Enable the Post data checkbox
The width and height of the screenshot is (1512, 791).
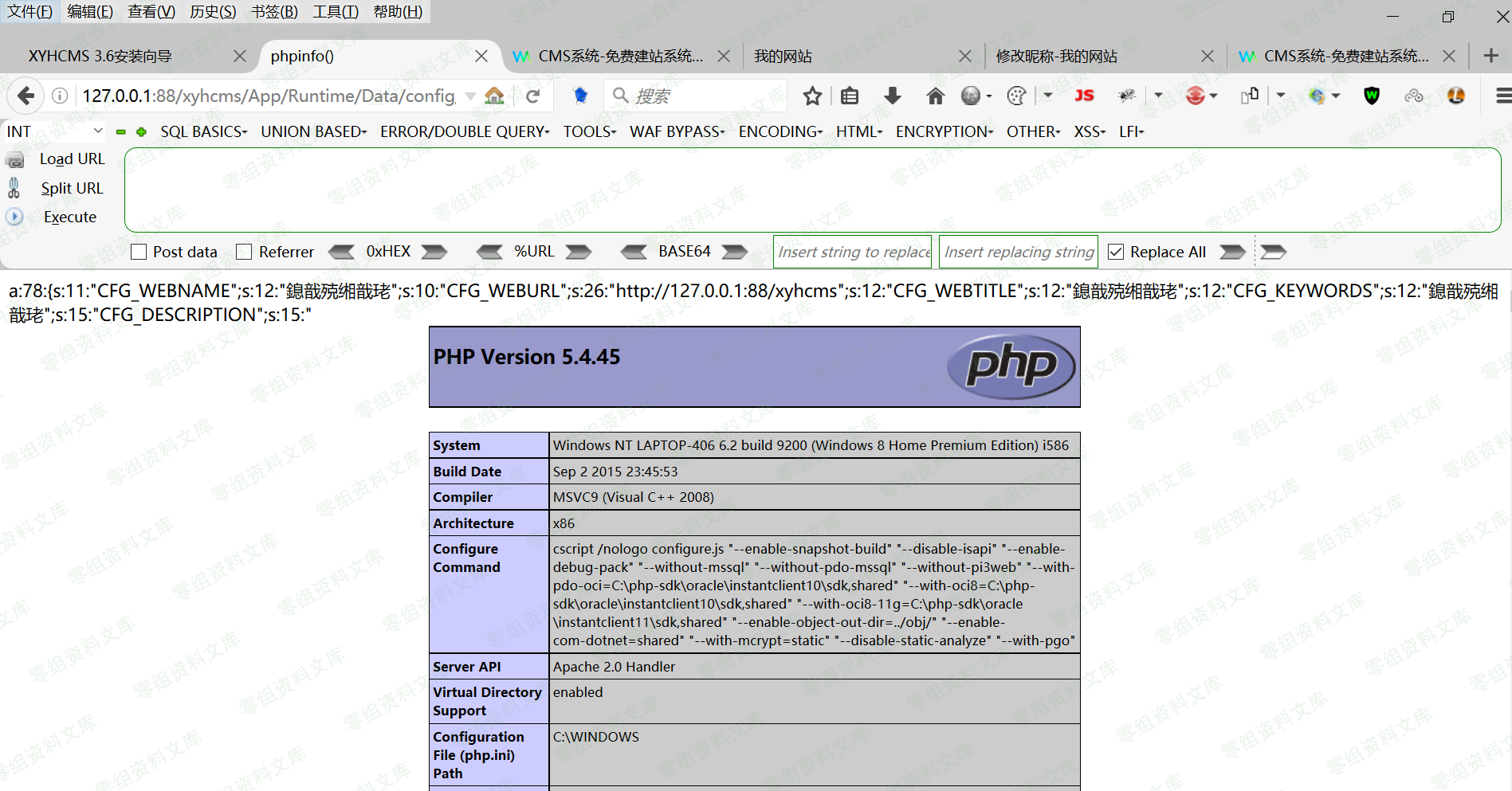139,253
